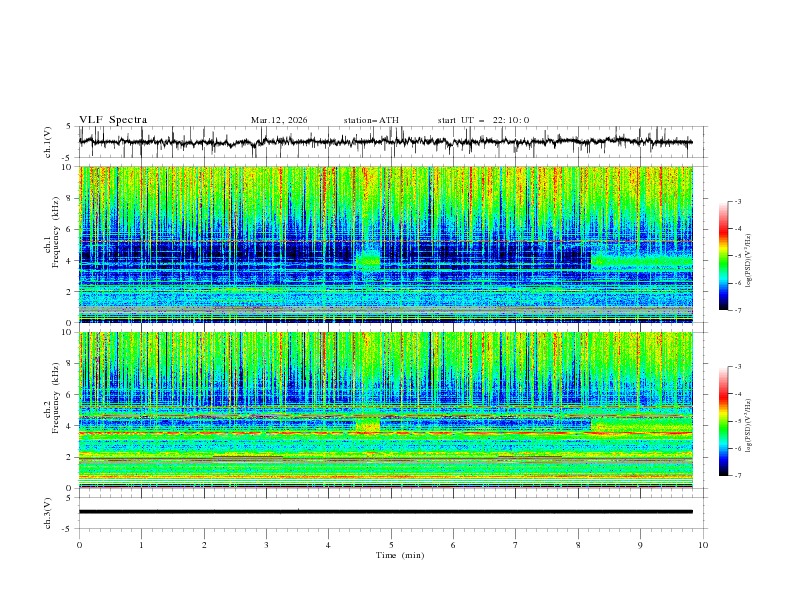Click the "9" tick on time axis

640,545
